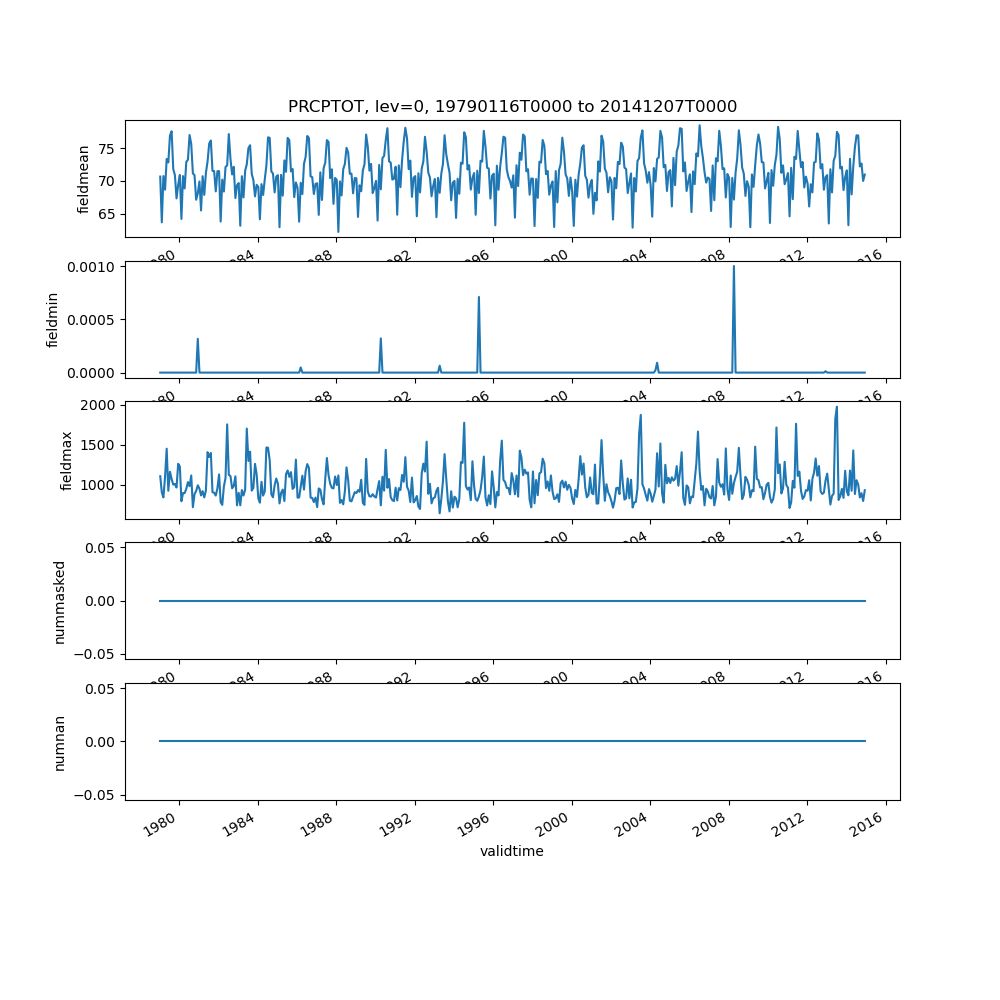Viewport: 1000px width, 1000px height.
Task: Click the 75 tick on fieldmean axis
Action: 107,148
